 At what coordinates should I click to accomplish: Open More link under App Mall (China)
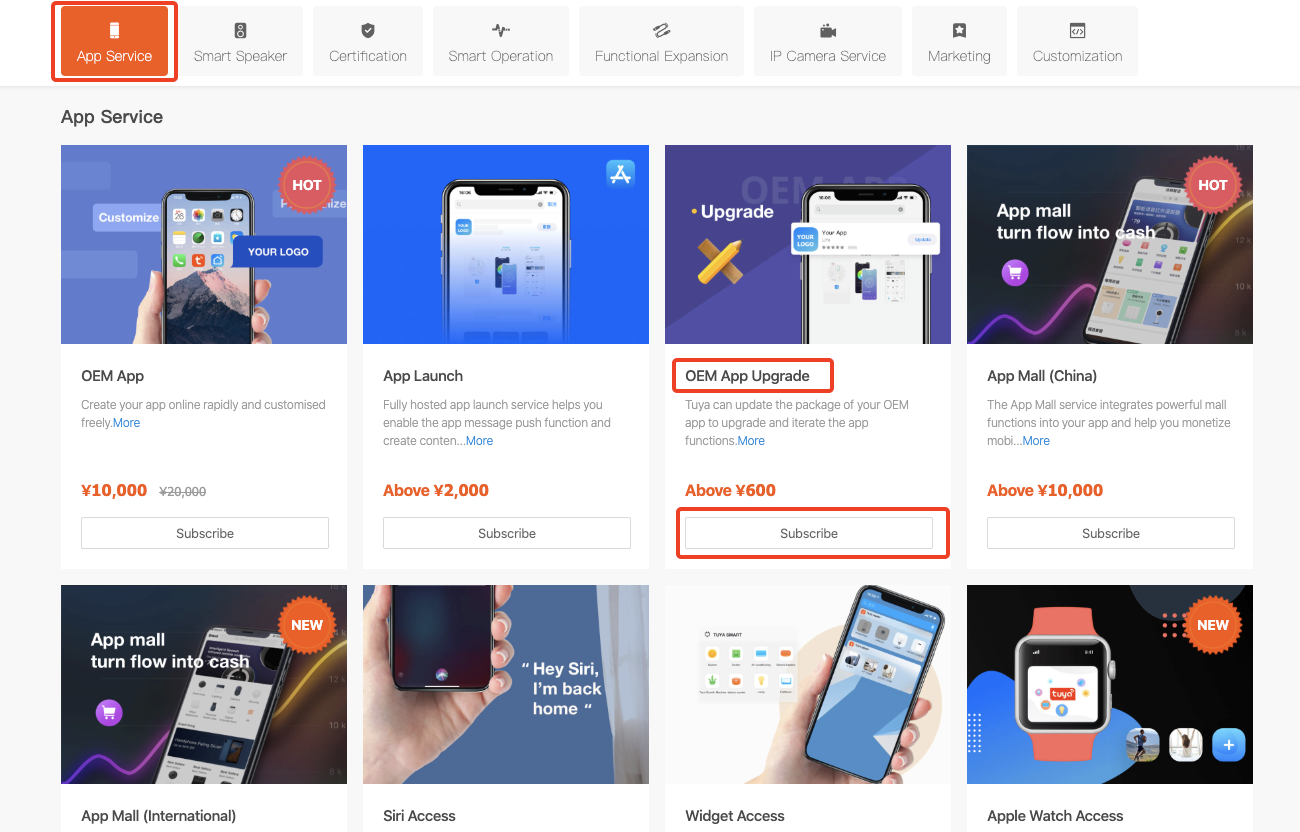pyautogui.click(x=1036, y=441)
